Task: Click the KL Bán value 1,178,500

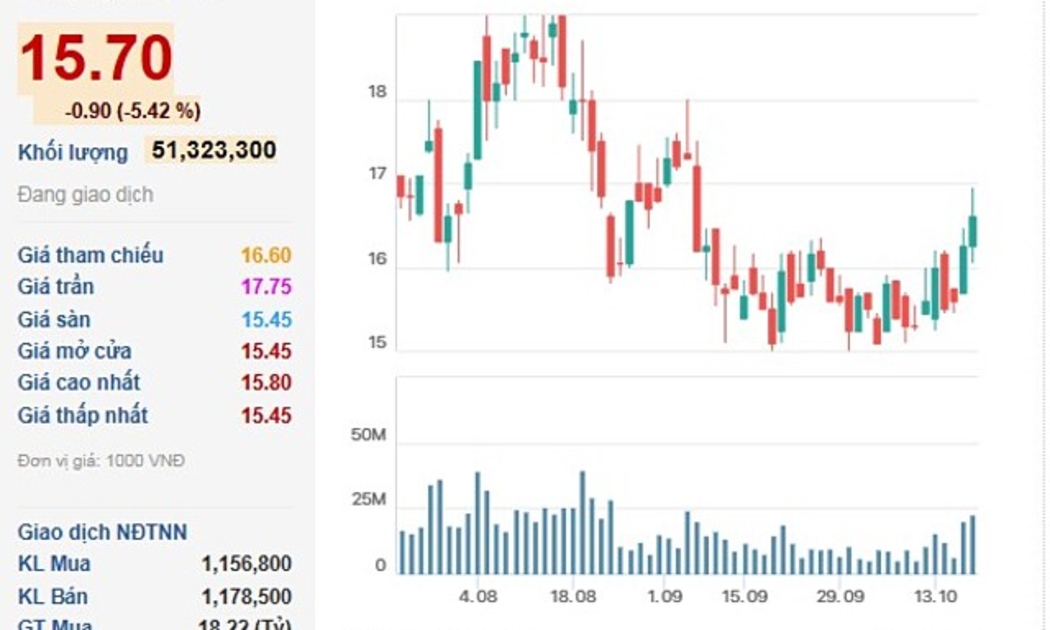Action: (246, 597)
